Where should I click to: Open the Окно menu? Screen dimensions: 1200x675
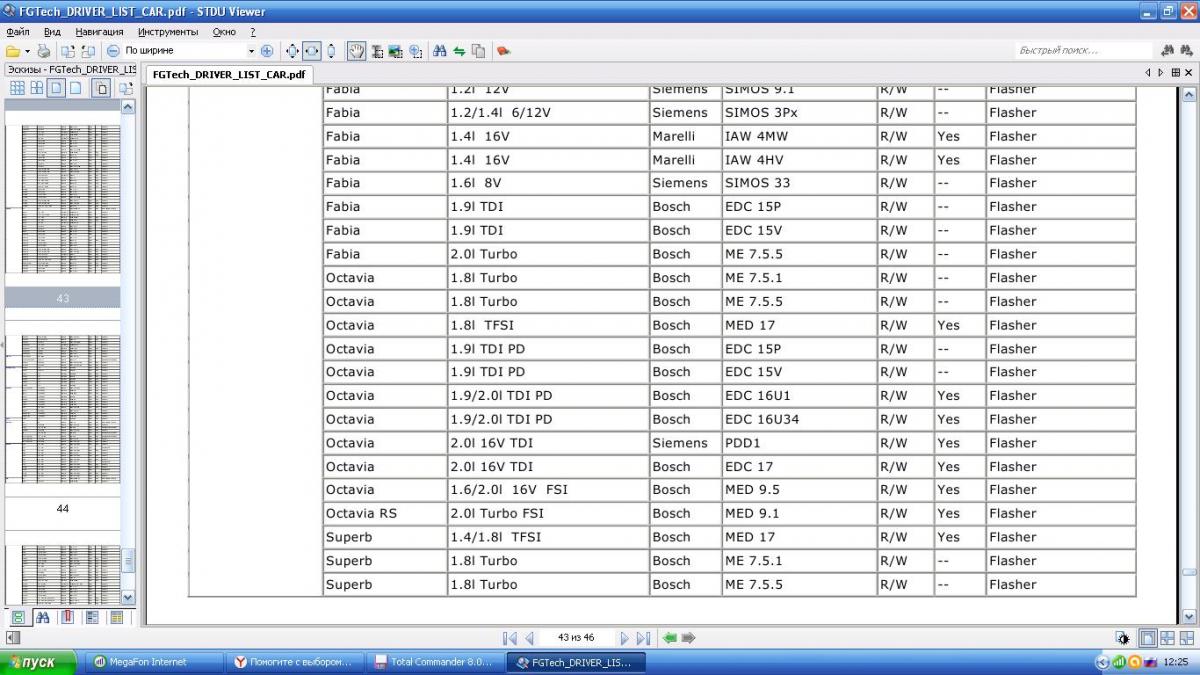coord(224,31)
